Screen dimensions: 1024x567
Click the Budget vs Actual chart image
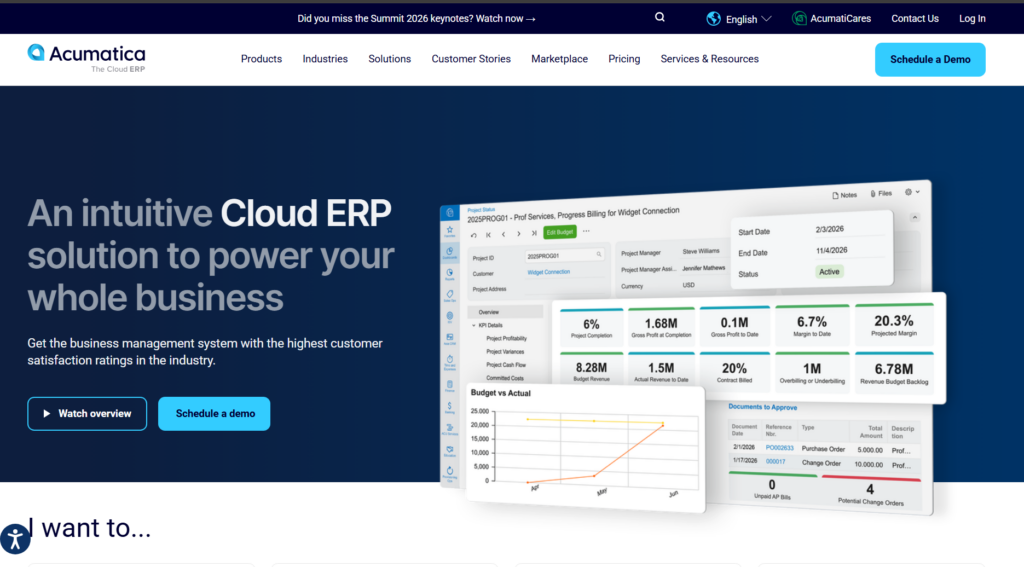(585, 448)
